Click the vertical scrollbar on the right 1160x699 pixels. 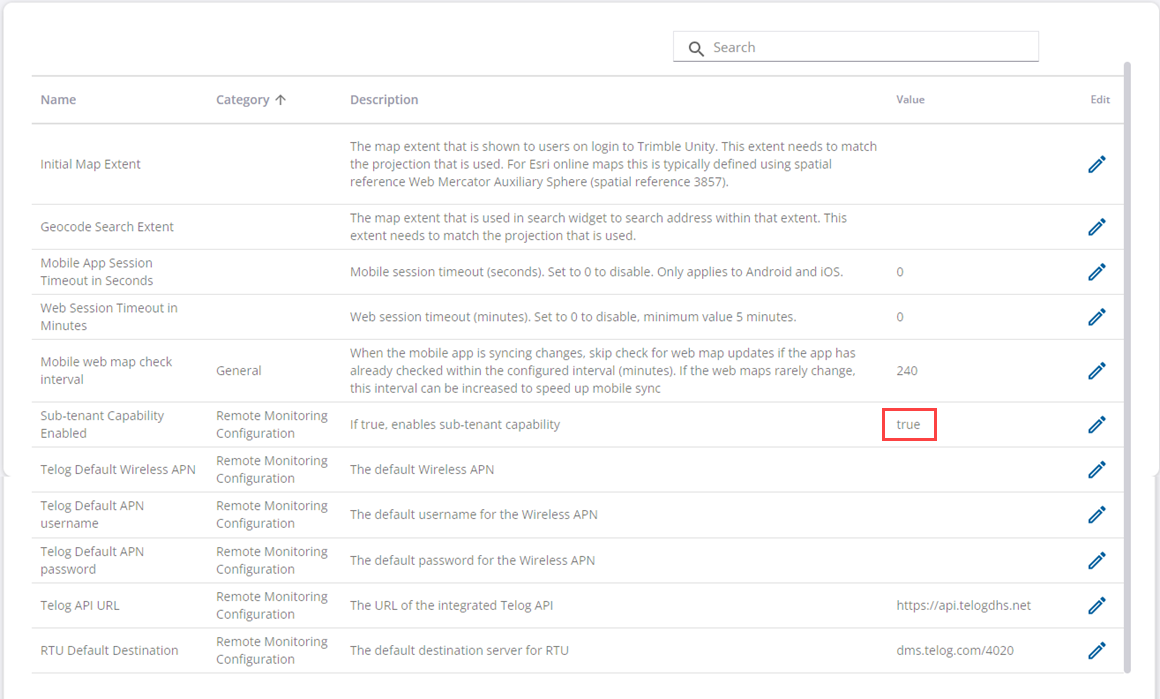[1127, 360]
